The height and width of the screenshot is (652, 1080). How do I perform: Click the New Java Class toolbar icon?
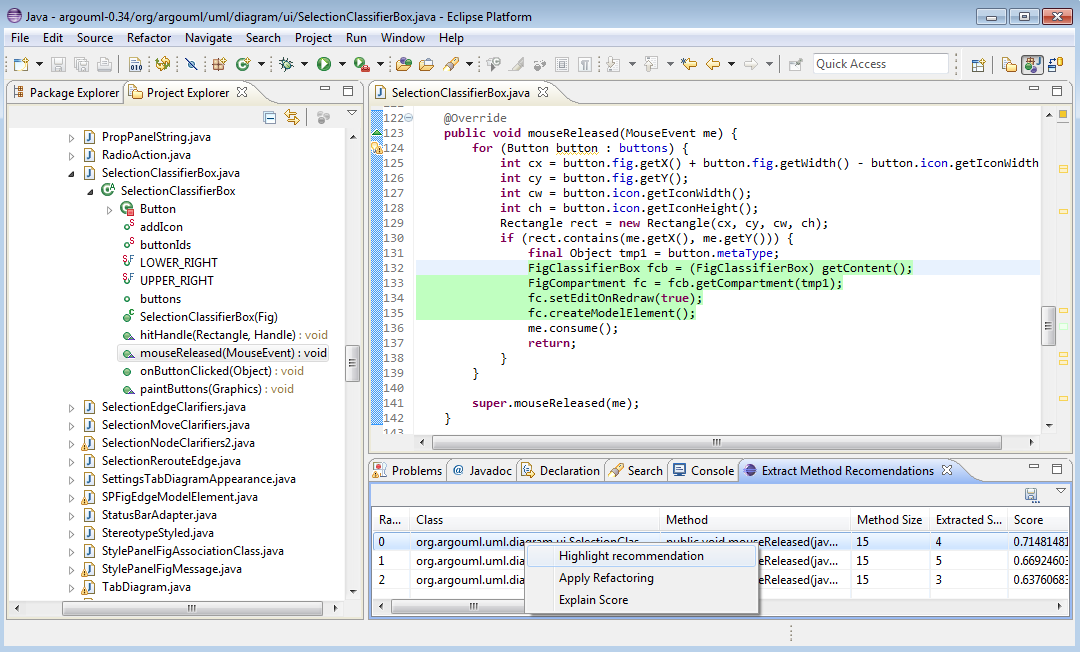[x=242, y=64]
